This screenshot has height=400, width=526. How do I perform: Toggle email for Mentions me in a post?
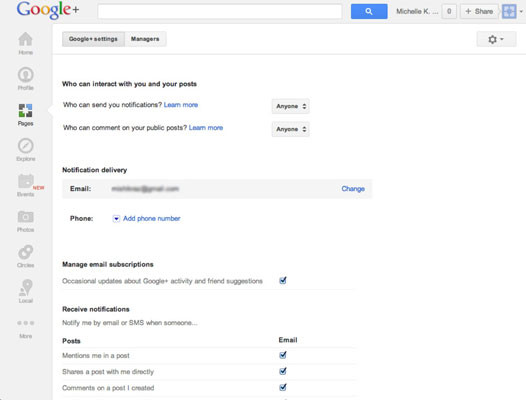[x=283, y=355]
